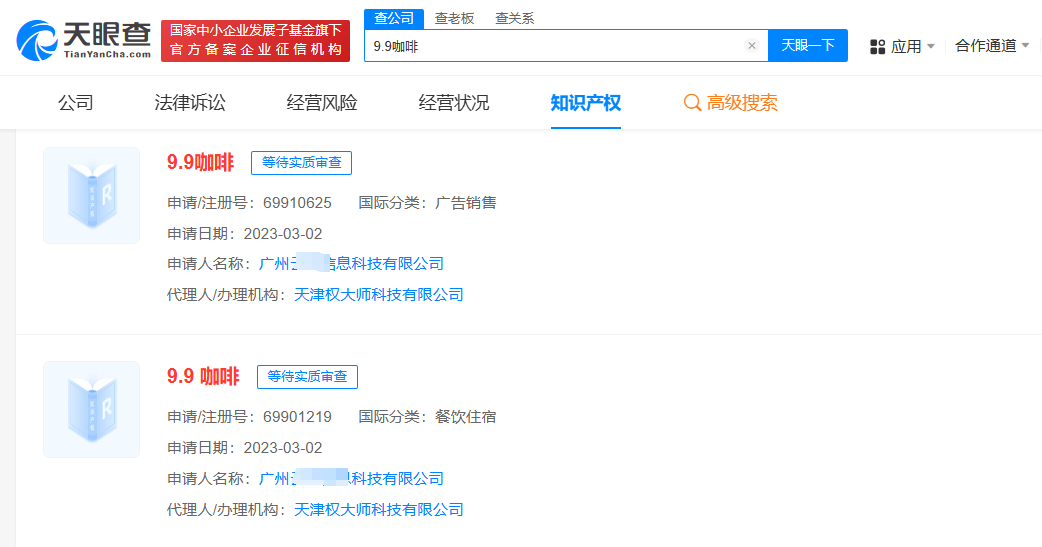Viewport: 1042px width, 547px height.
Task: Expand the 合作通道 dropdown arrow
Action: pos(1025,46)
